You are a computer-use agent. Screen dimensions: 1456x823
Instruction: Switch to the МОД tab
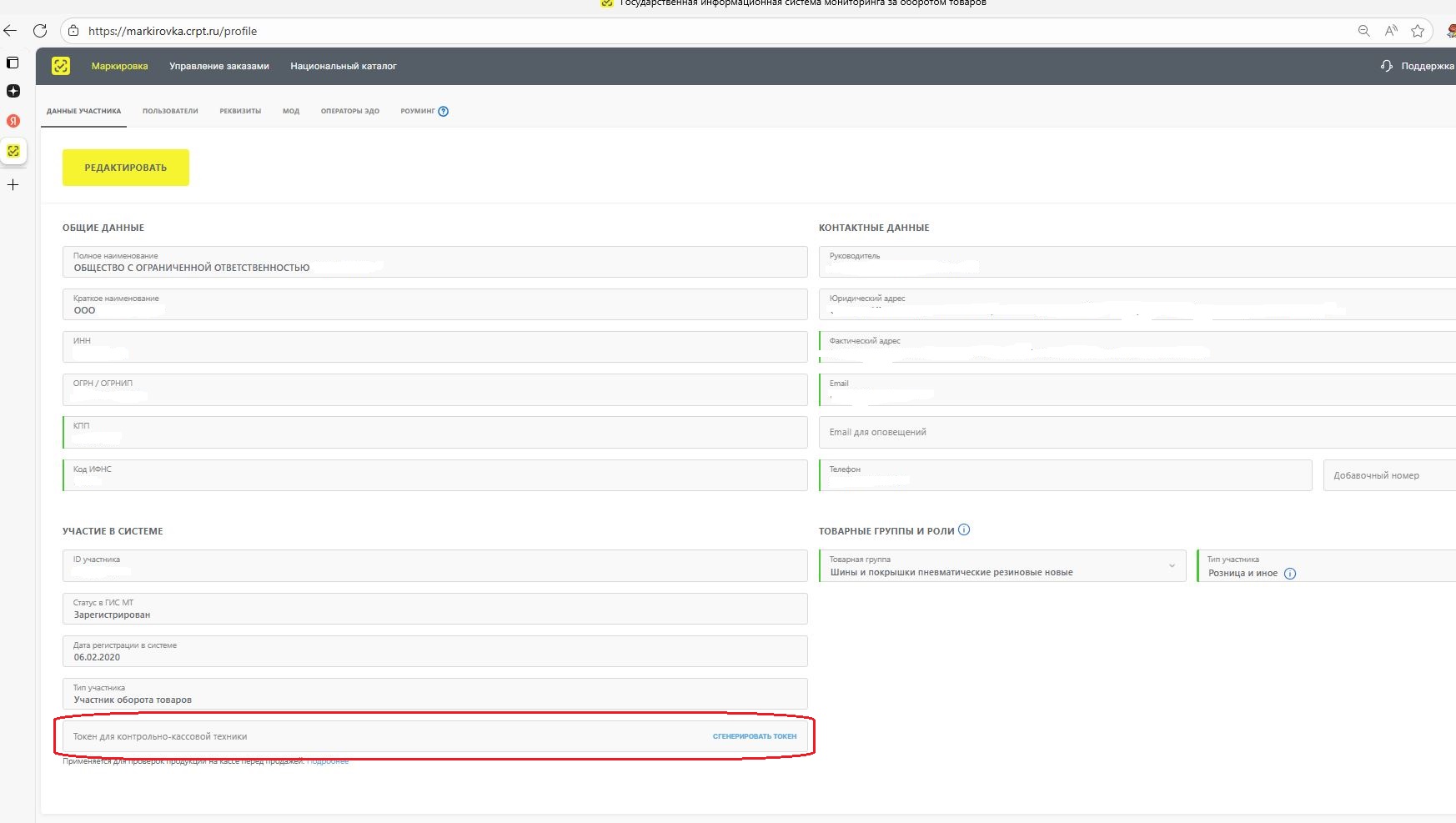(x=291, y=111)
